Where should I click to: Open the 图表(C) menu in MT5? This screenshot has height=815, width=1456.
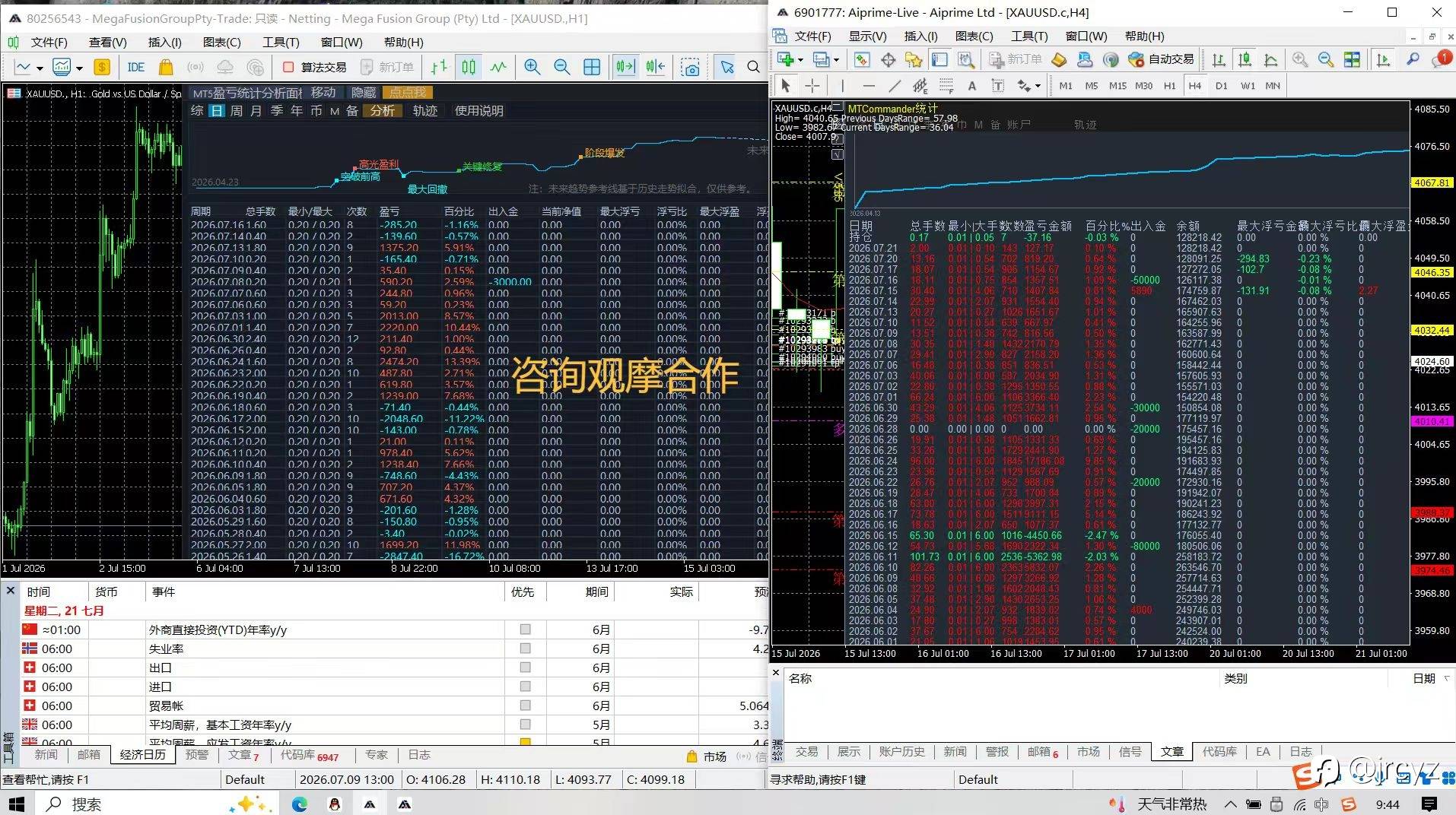(221, 42)
